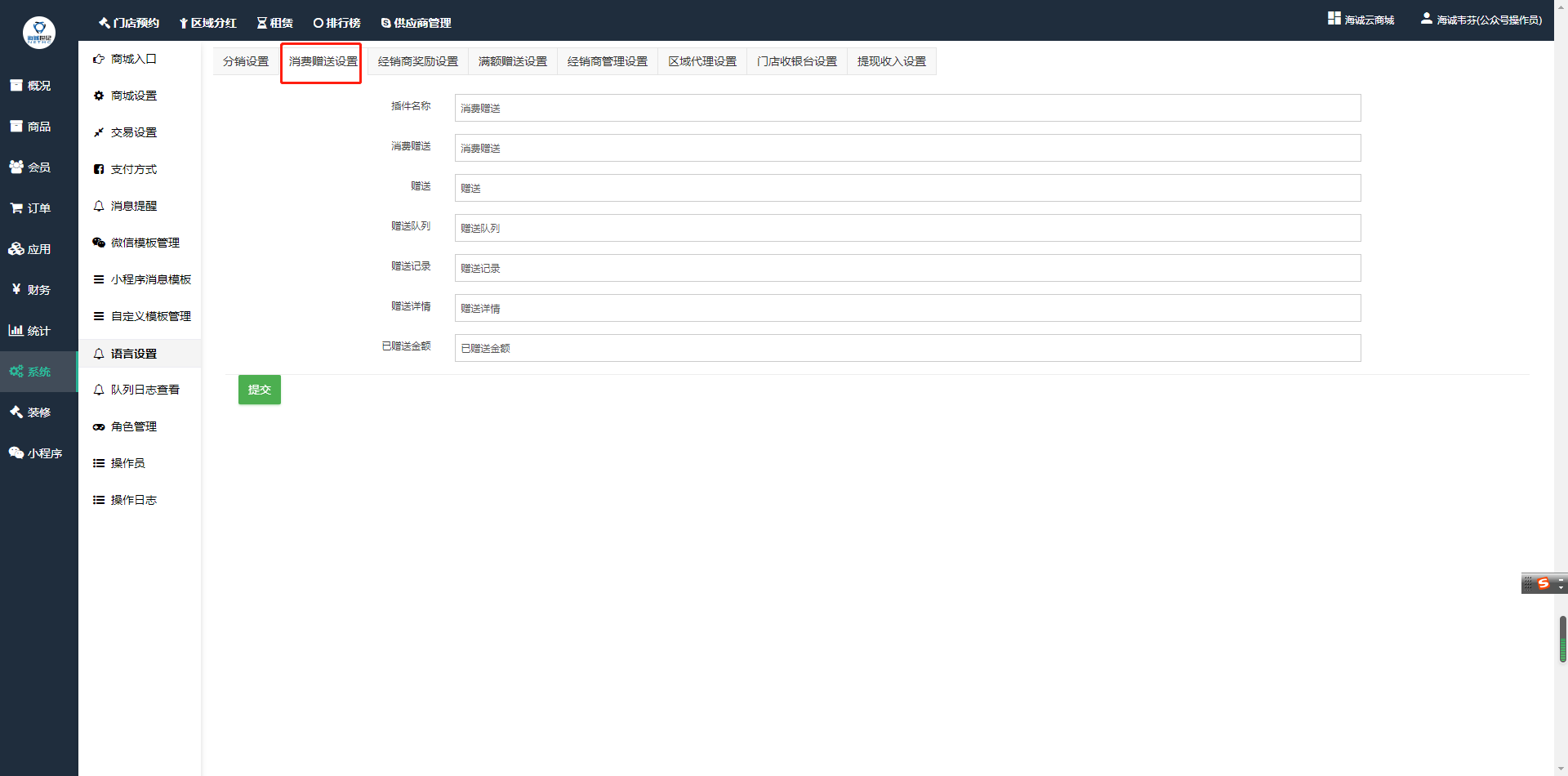The width and height of the screenshot is (1568, 776).
Task: Focus the 赠送队列 input field
Action: pyautogui.click(x=907, y=228)
